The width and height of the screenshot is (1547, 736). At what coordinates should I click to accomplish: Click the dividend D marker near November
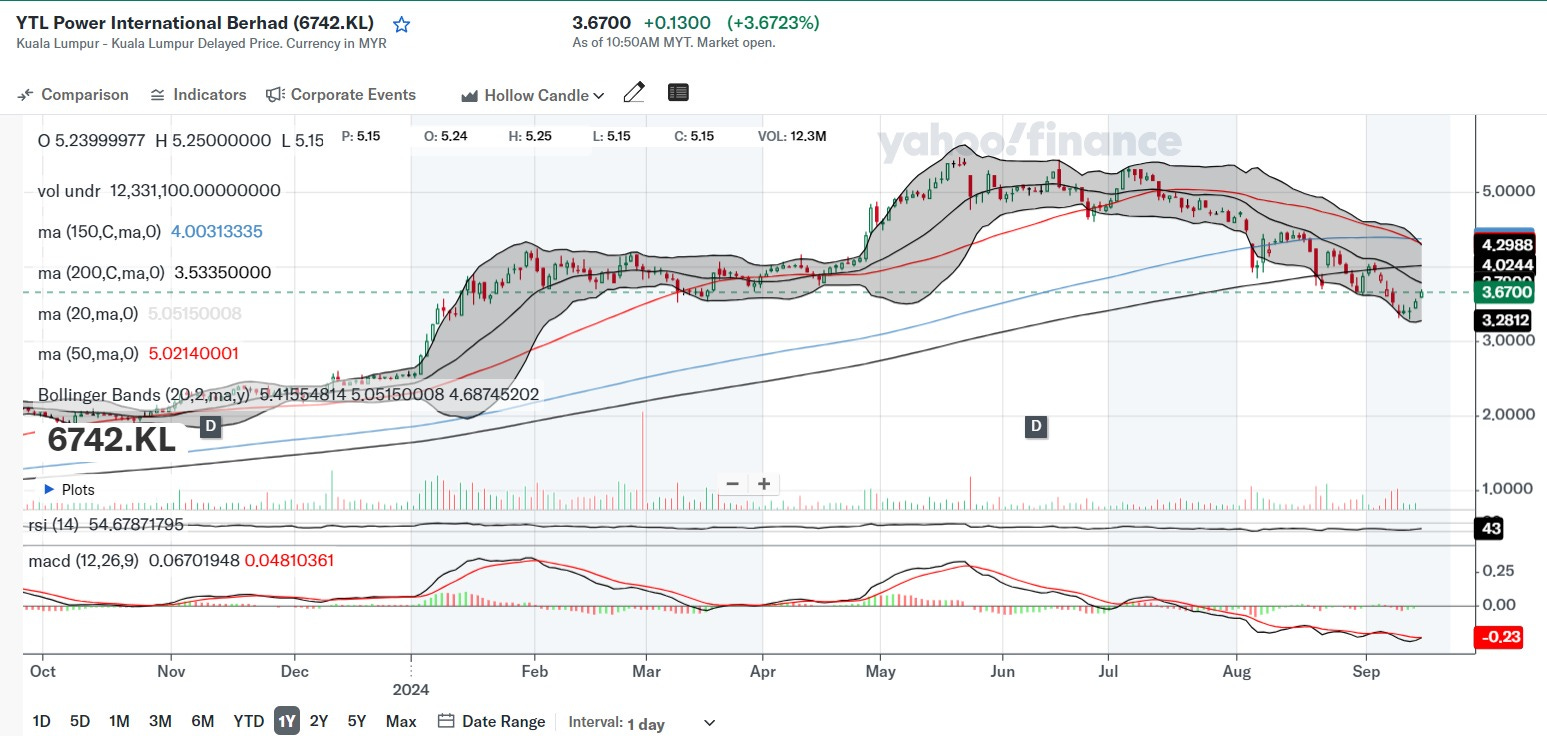coord(210,427)
